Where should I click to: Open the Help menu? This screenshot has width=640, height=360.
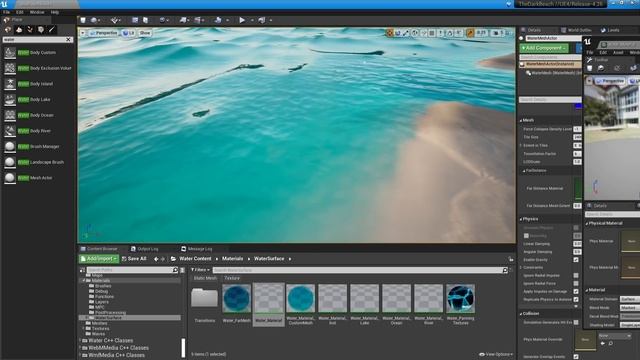55,12
